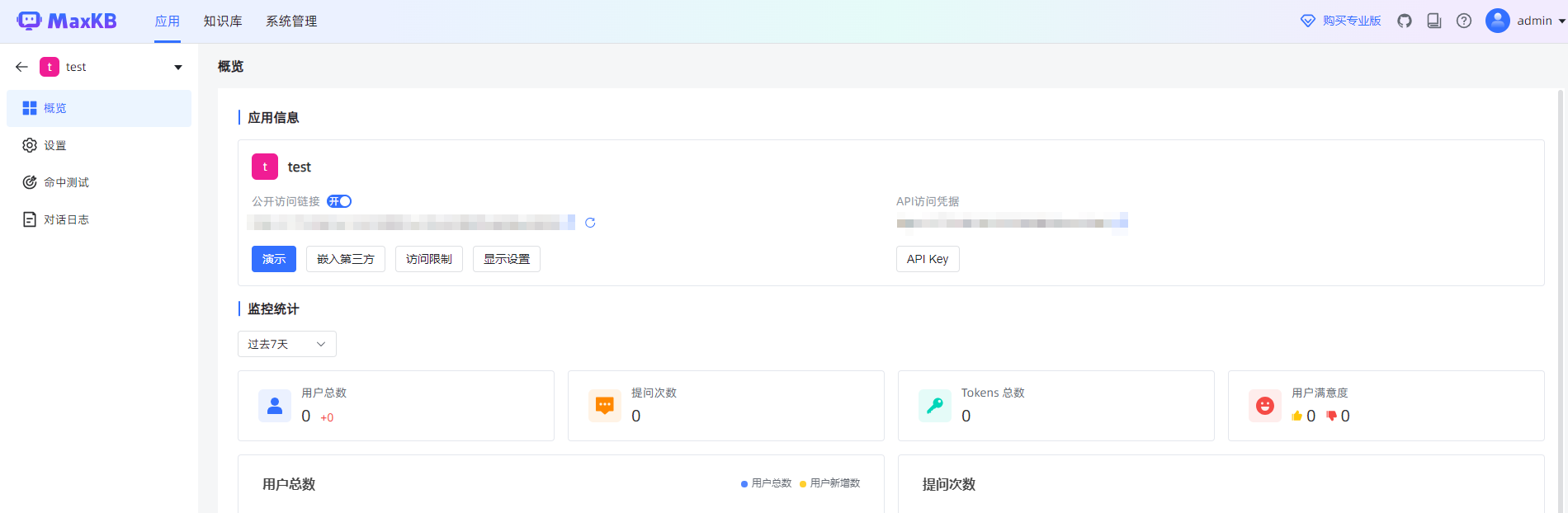Viewport: 1568px width, 513px height.
Task: Open the 过去7天 time range dropdown
Action: tap(286, 344)
